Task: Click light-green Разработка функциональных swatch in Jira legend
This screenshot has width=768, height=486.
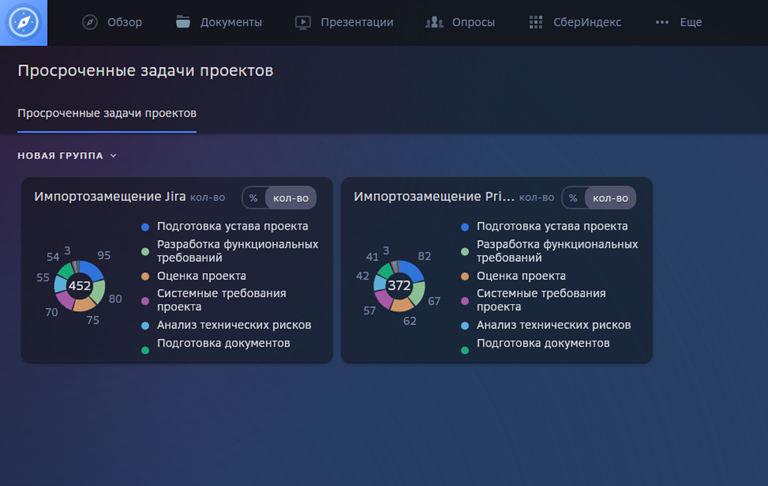Action: [145, 251]
